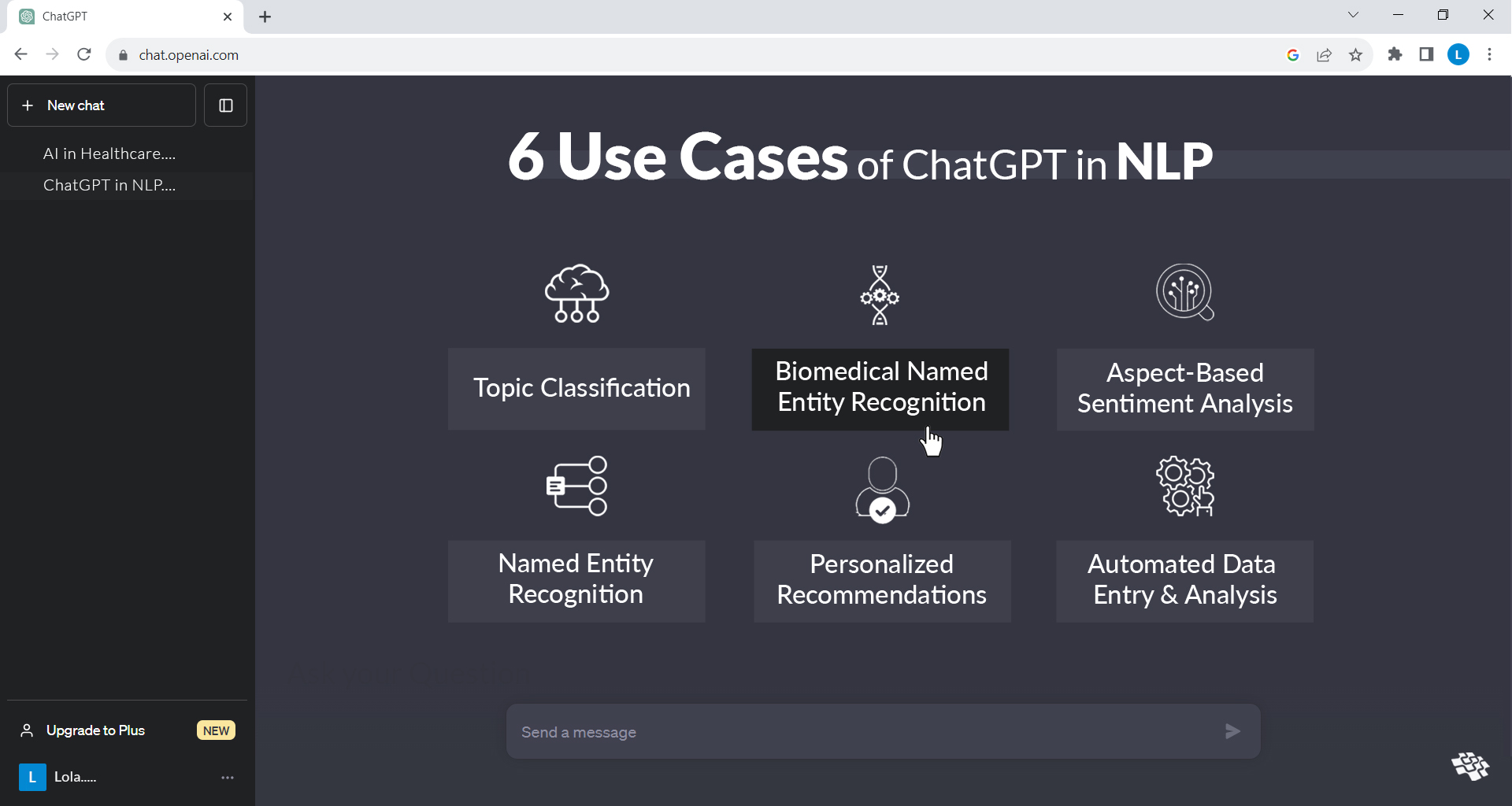Image resolution: width=1512 pixels, height=806 pixels.
Task: Open options for Lola via the ellipsis
Action: [228, 777]
